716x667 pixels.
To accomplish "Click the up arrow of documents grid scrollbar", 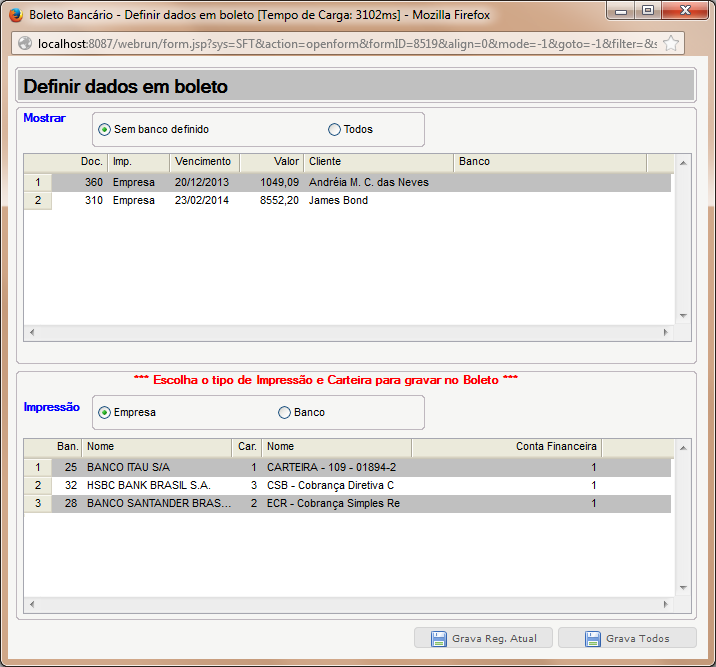I will 683,163.
